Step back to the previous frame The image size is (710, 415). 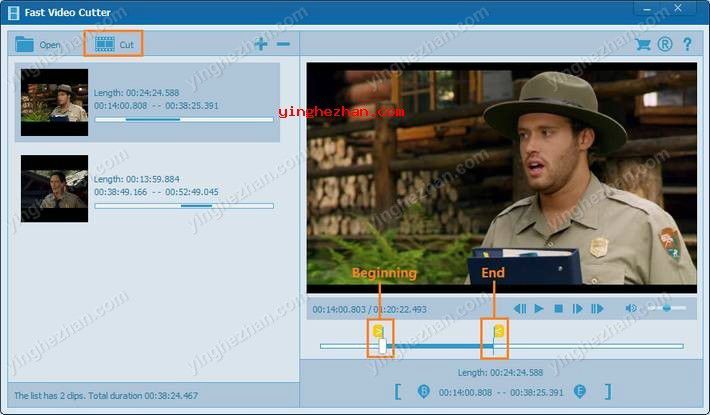[x=520, y=309]
